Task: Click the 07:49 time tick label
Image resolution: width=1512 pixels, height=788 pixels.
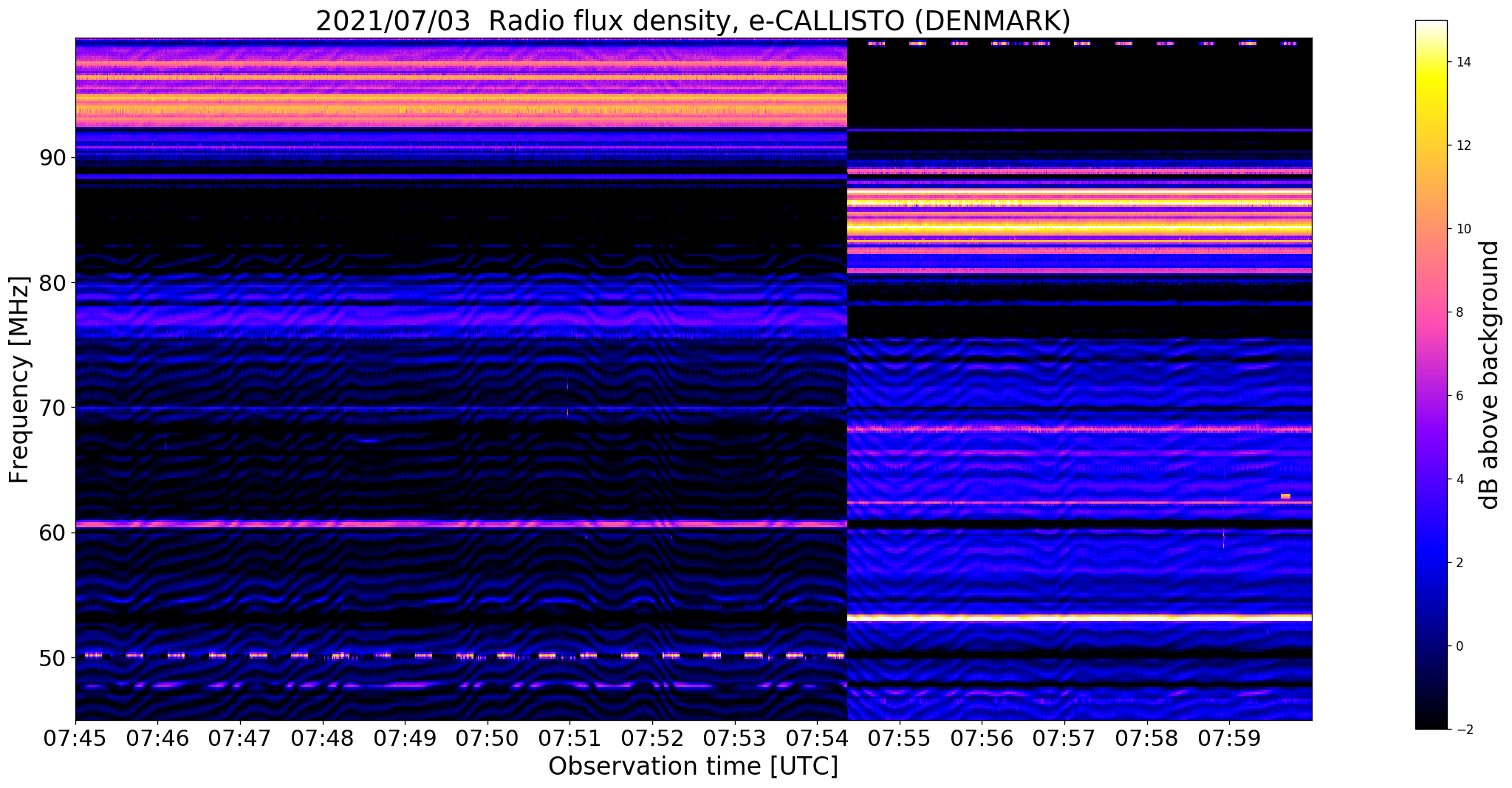Action: [405, 738]
